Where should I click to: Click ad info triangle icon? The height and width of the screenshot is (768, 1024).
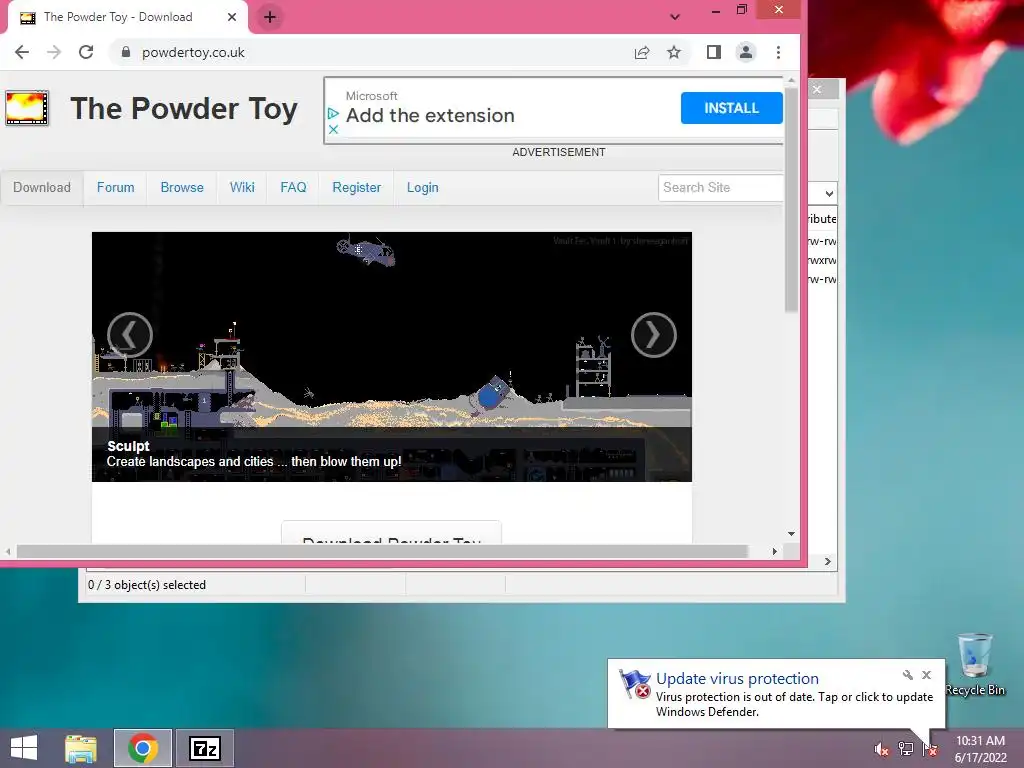[333, 114]
